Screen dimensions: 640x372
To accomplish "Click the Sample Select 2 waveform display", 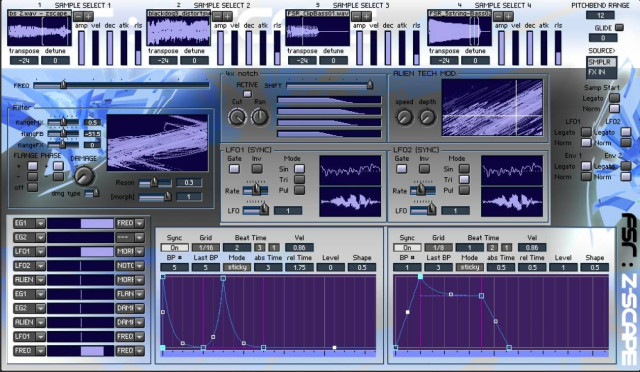I will [179, 31].
